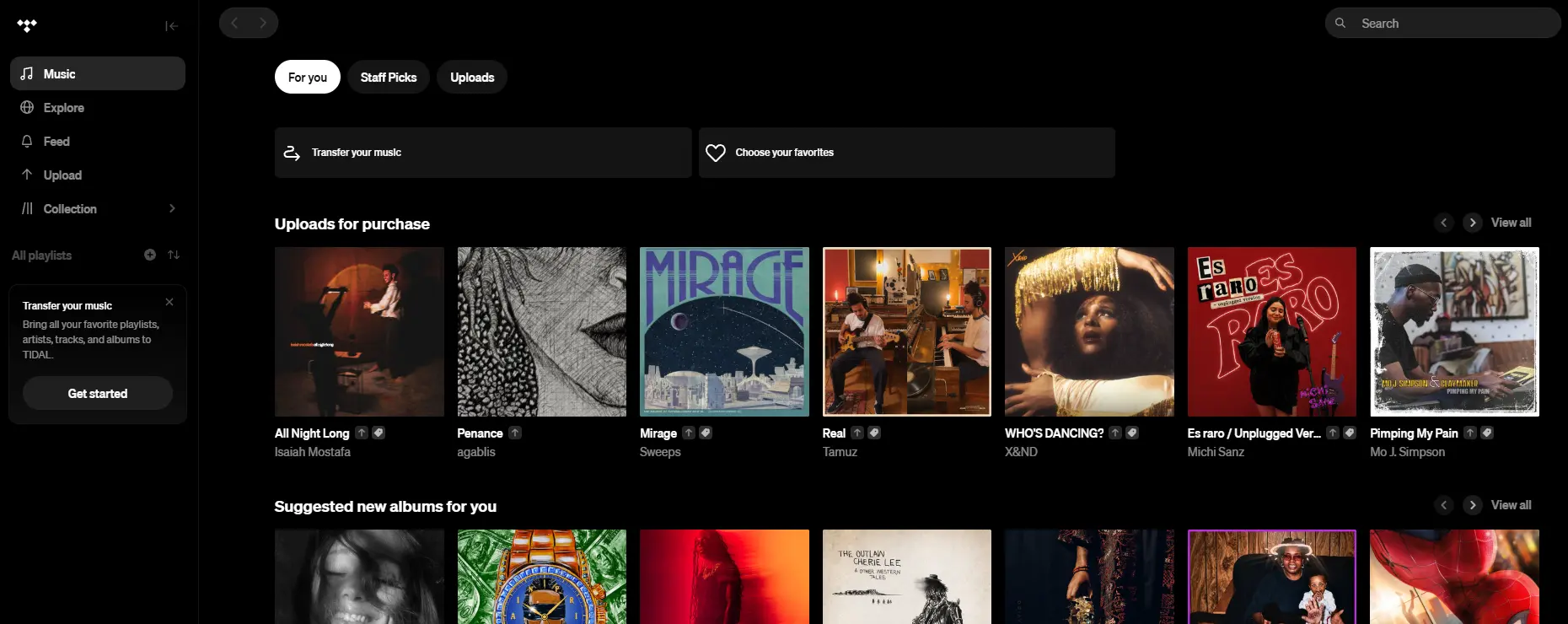Click the upload badge beside WHO'S DANCING?
The image size is (1568, 624).
(x=1115, y=433)
